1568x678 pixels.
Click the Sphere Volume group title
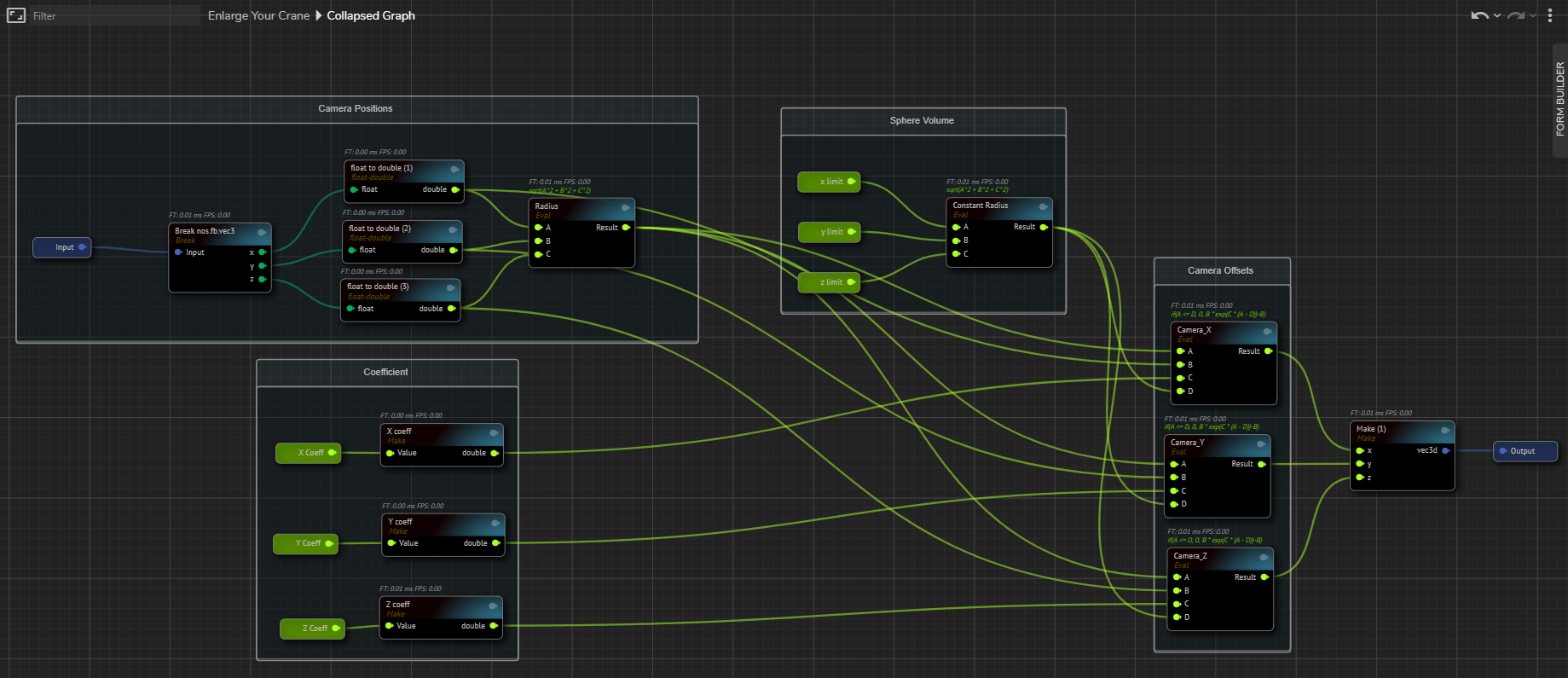coord(922,120)
